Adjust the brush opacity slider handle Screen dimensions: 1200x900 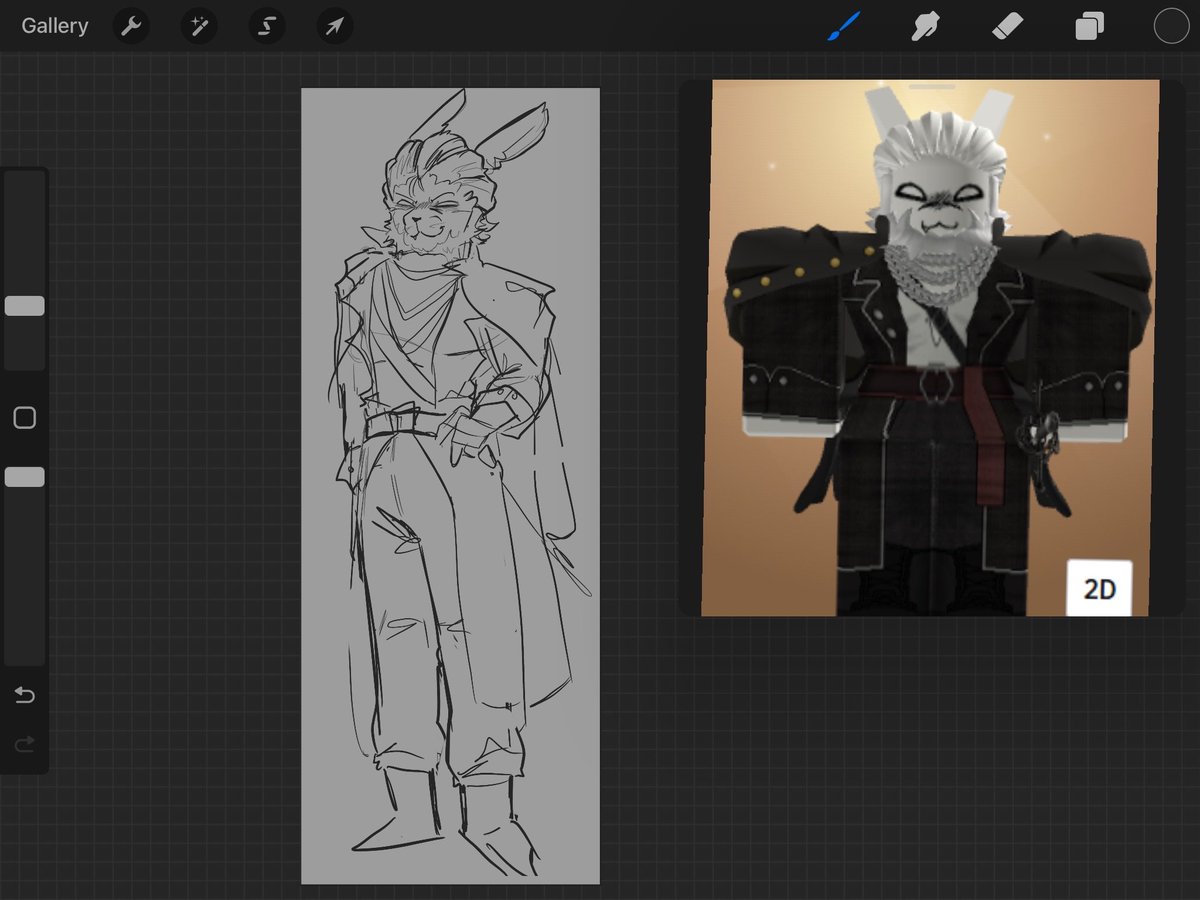coord(25,477)
